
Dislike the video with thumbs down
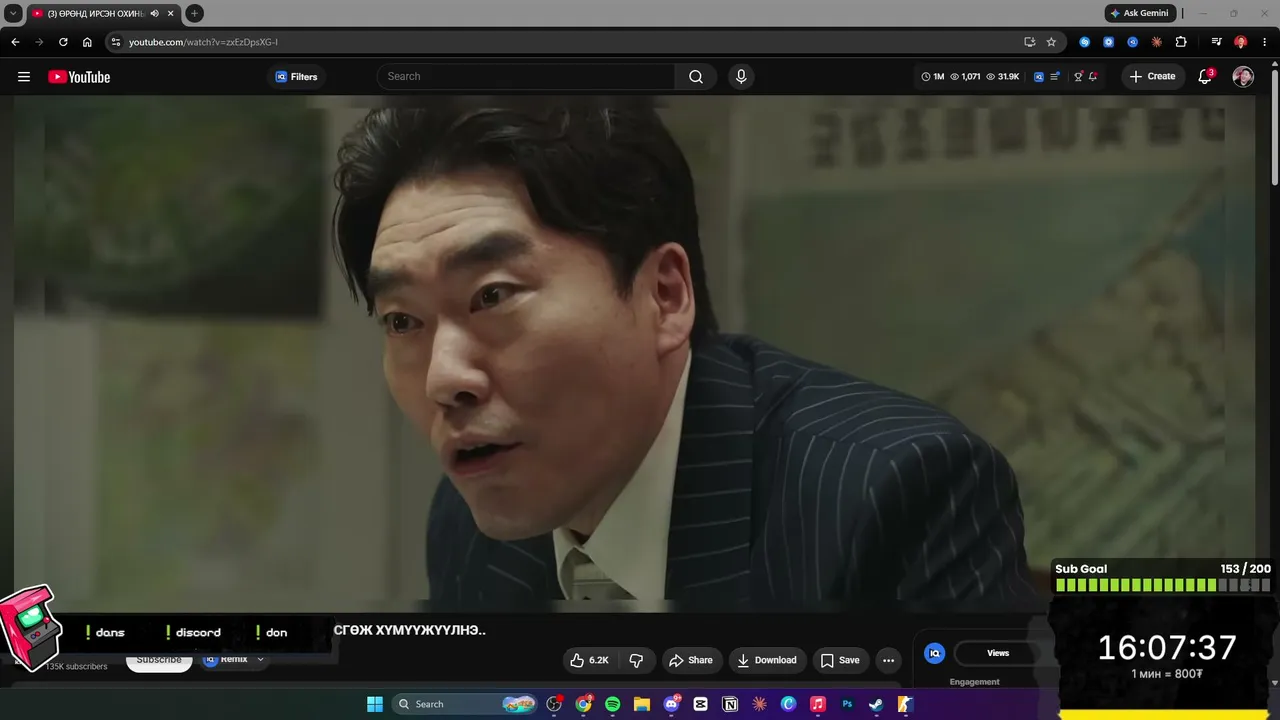(x=636, y=660)
